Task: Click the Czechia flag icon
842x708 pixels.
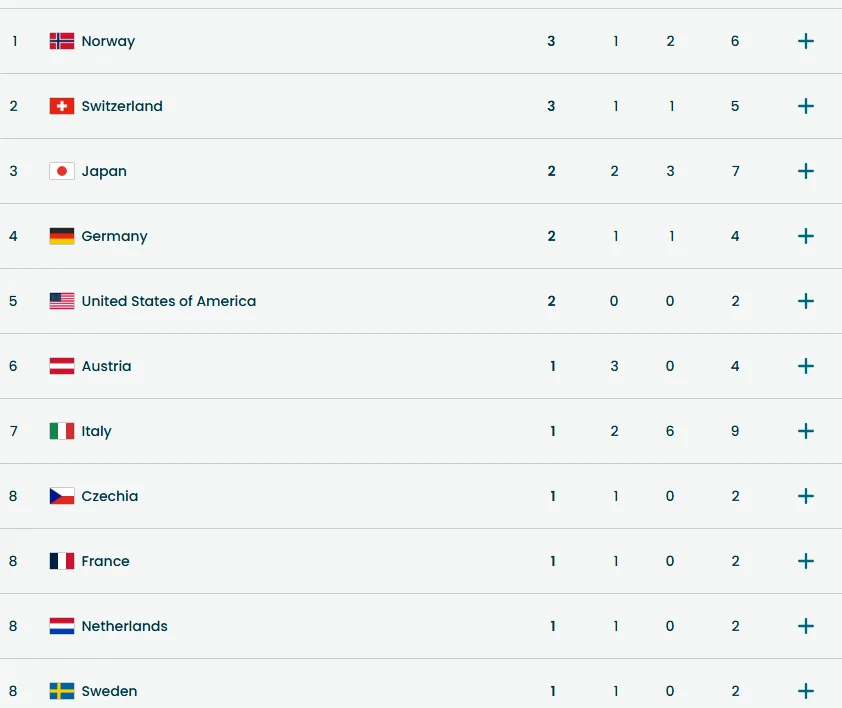Action: pyautogui.click(x=62, y=496)
